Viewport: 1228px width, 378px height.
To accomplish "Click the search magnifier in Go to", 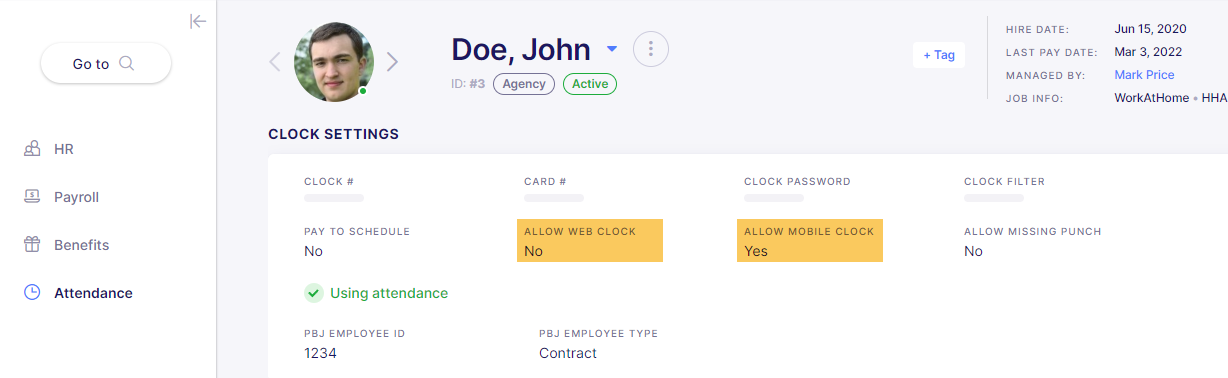I will pyautogui.click(x=127, y=63).
